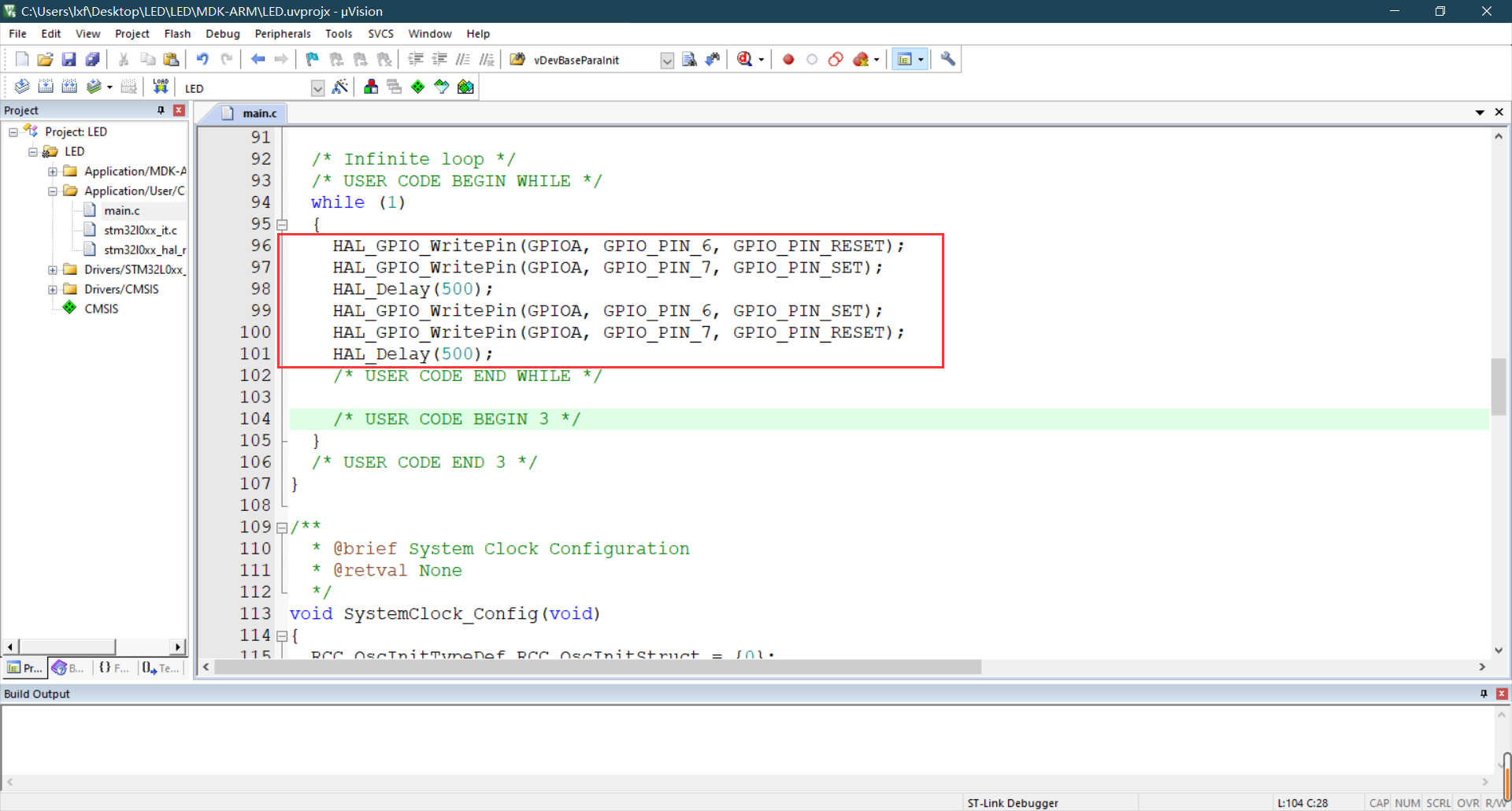Switch to the Functions panel tab
The image size is (1512, 811).
click(114, 668)
